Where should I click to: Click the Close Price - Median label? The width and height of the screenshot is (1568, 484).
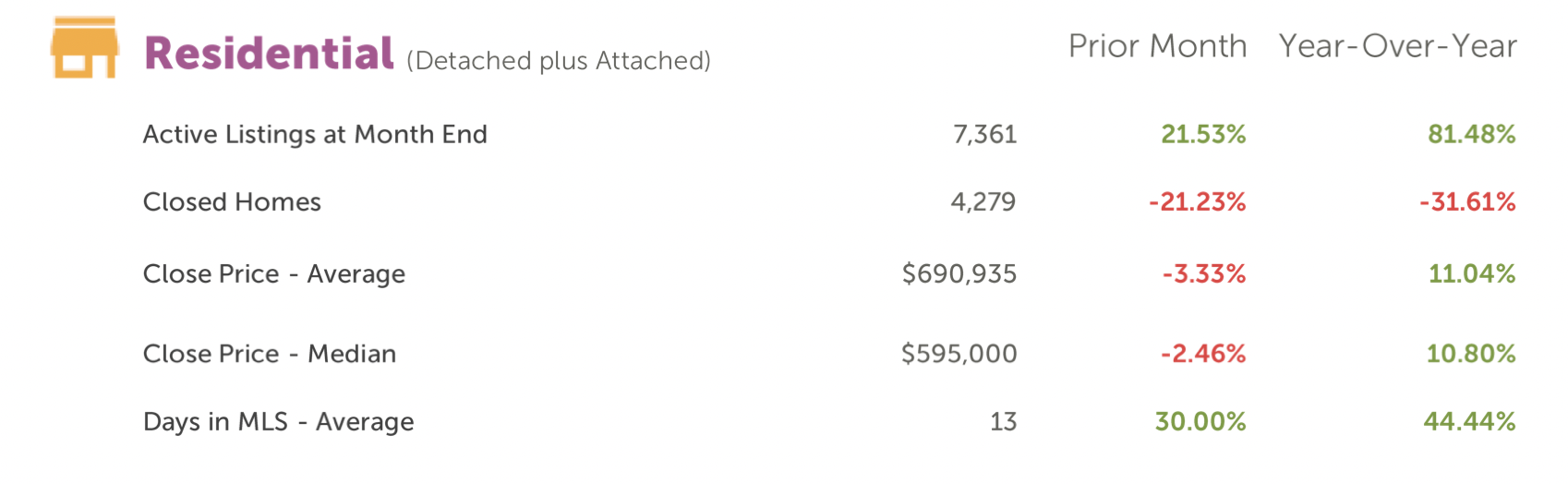[270, 354]
